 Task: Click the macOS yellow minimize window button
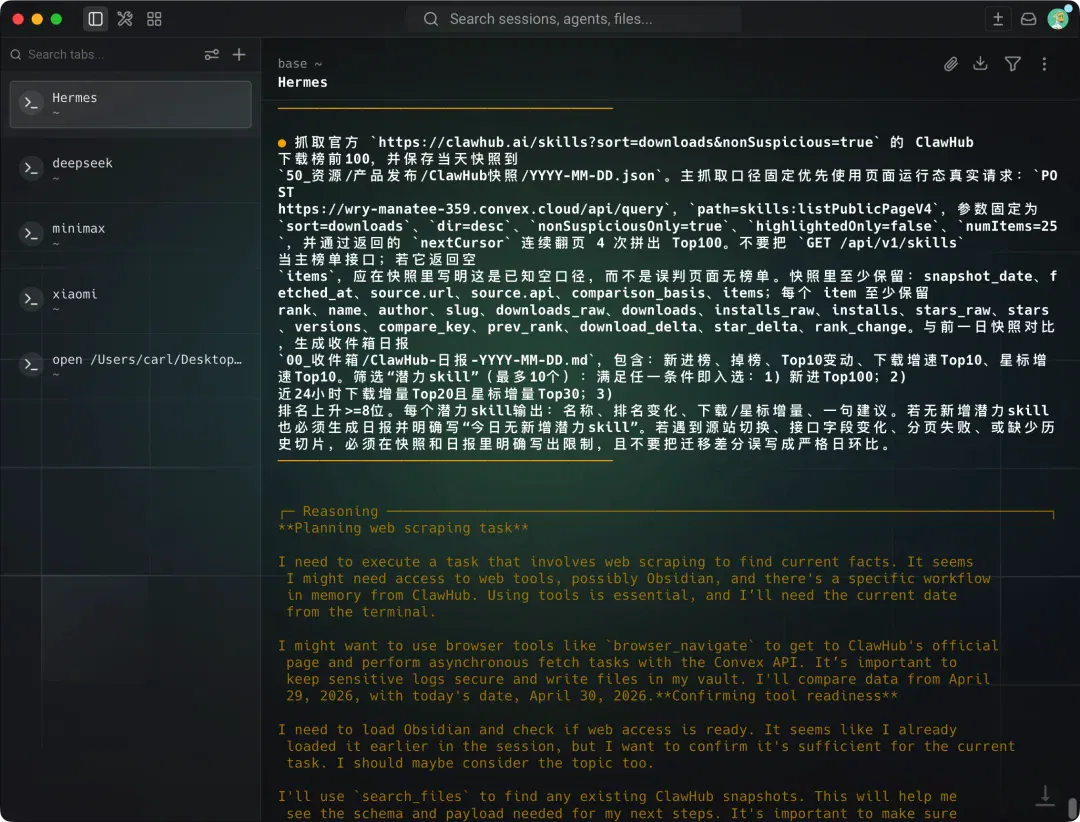point(37,19)
